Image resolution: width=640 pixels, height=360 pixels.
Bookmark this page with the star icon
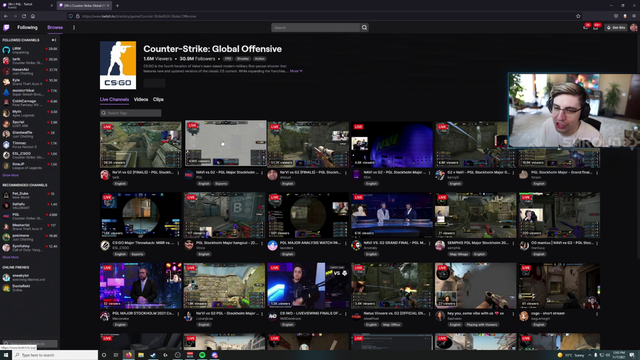pos(578,16)
